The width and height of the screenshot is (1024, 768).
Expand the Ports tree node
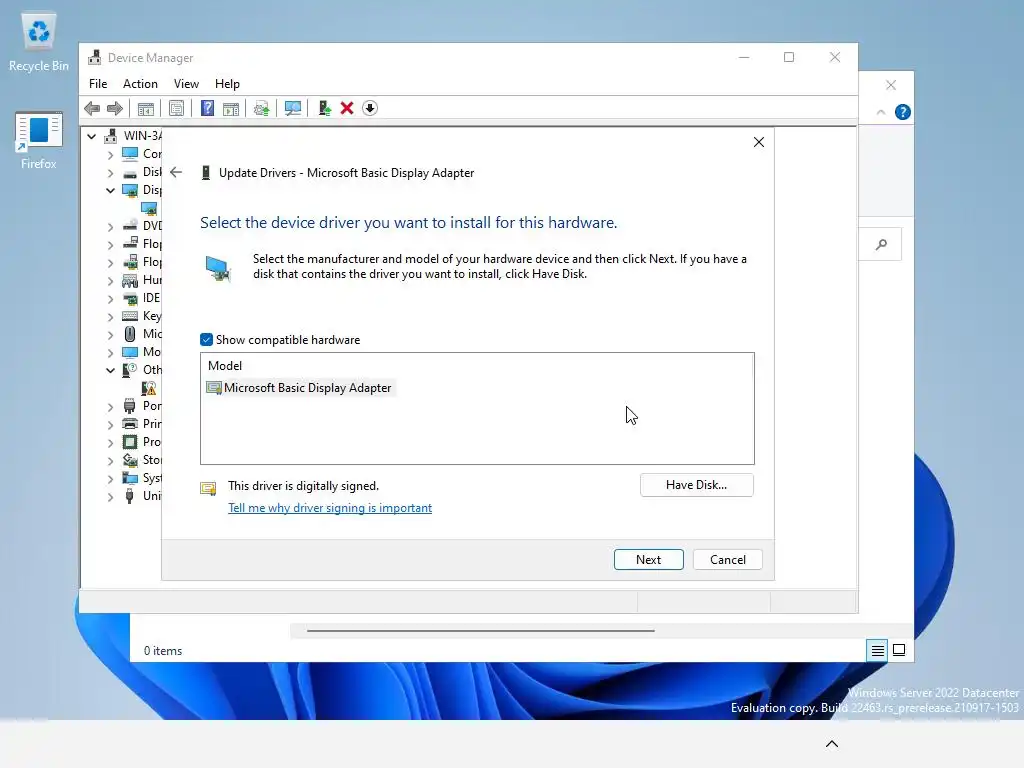point(110,406)
